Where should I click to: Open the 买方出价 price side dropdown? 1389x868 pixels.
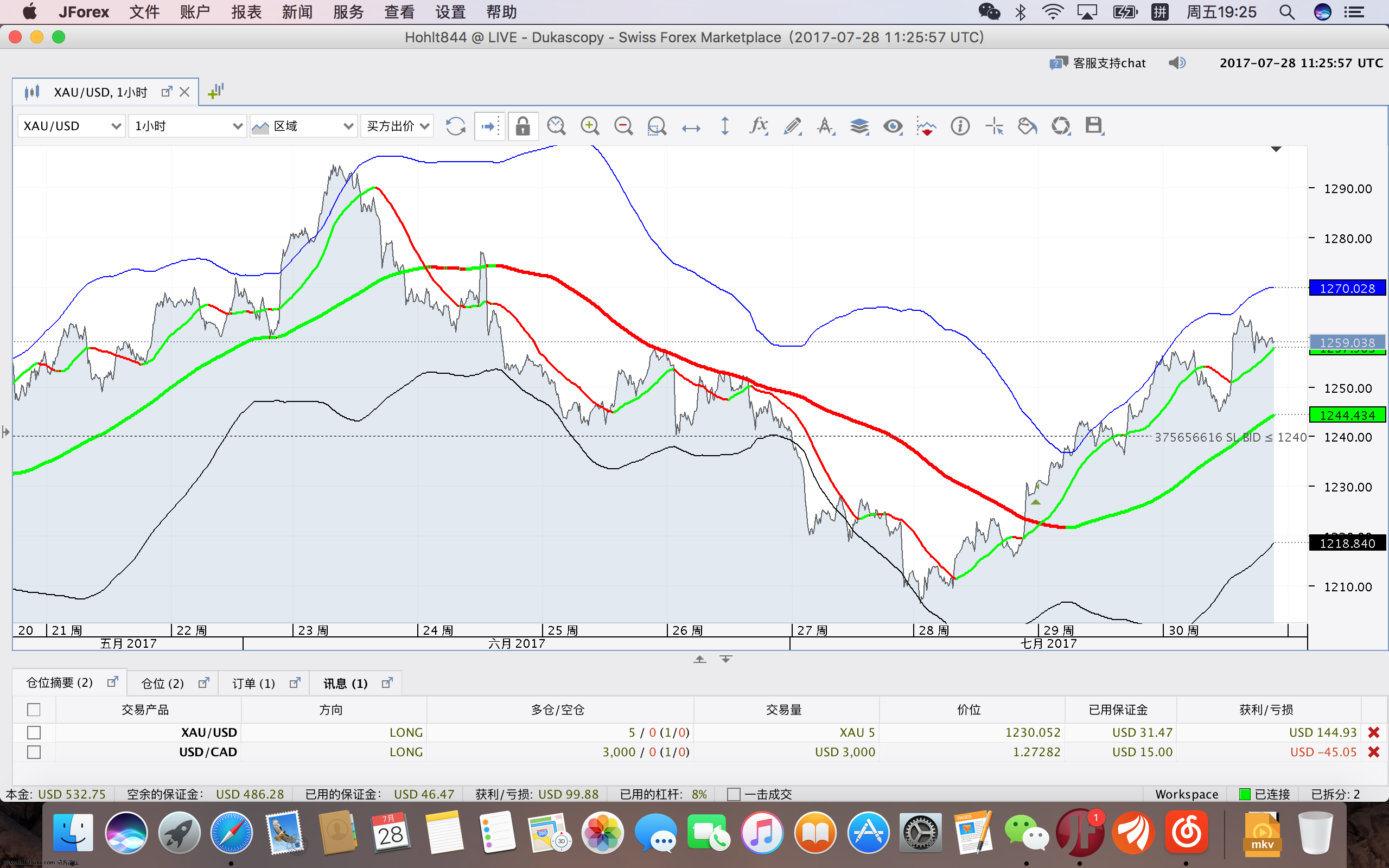397,126
